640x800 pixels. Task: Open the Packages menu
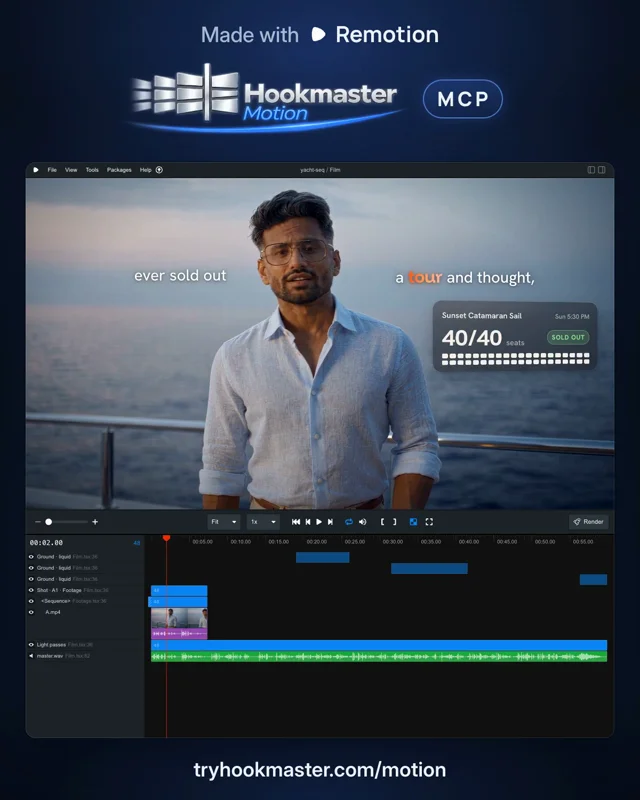(x=119, y=170)
